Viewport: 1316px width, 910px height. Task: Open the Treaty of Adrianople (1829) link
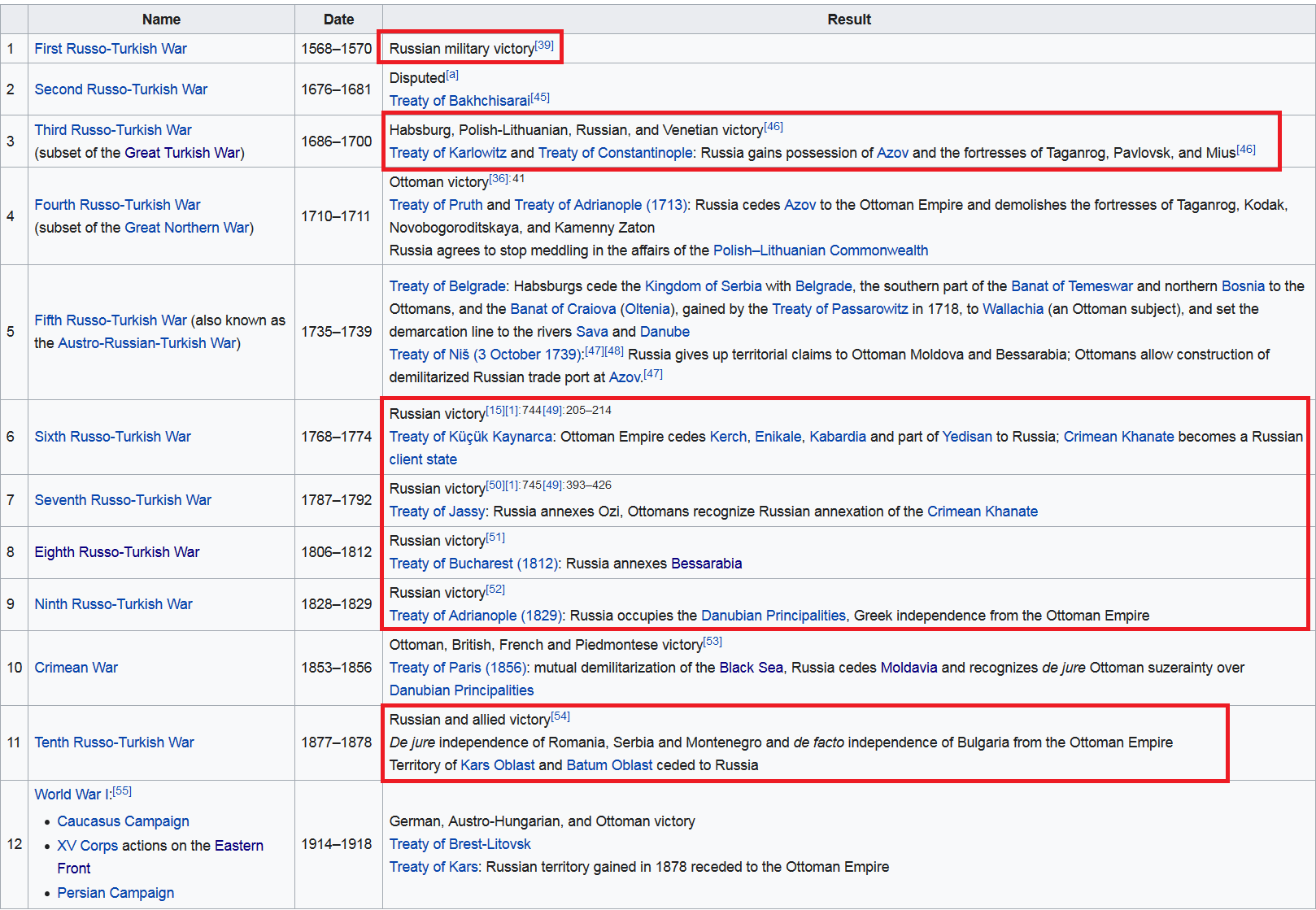pyautogui.click(x=476, y=616)
